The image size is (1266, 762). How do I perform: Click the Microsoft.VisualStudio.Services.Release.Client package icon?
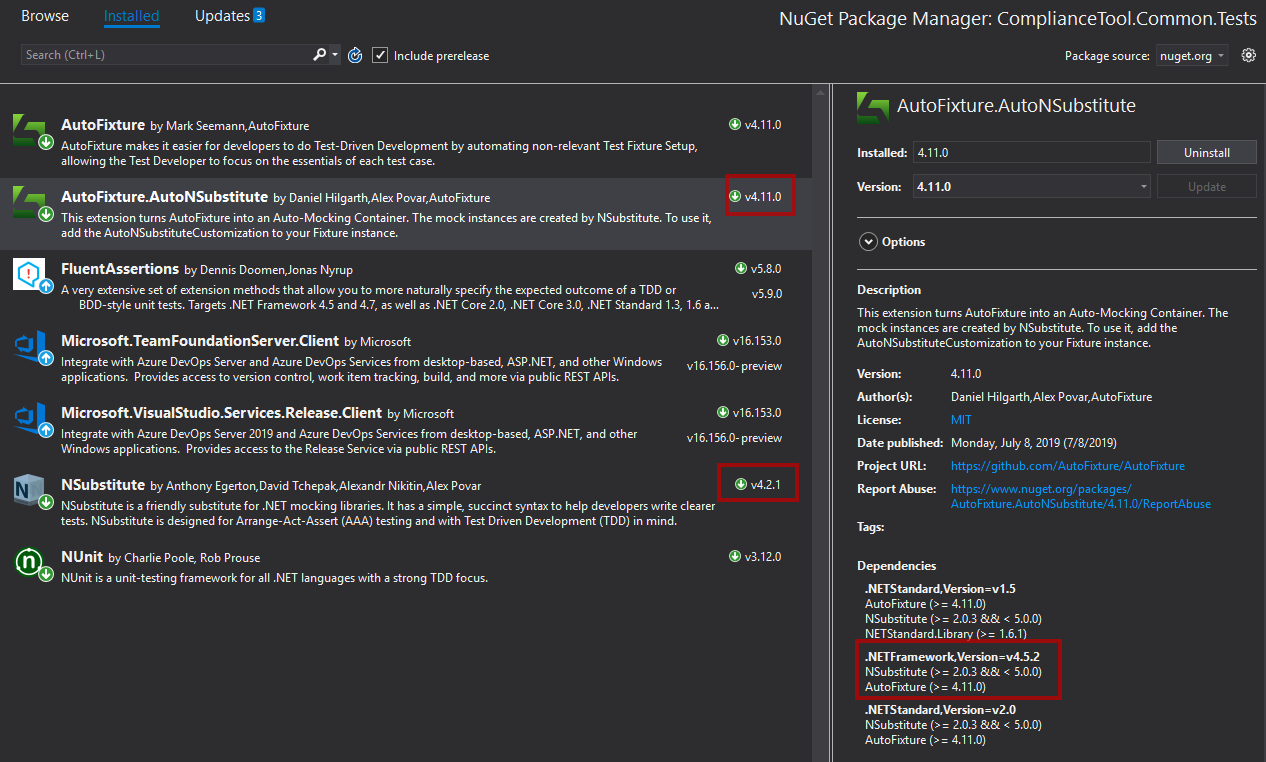point(31,419)
